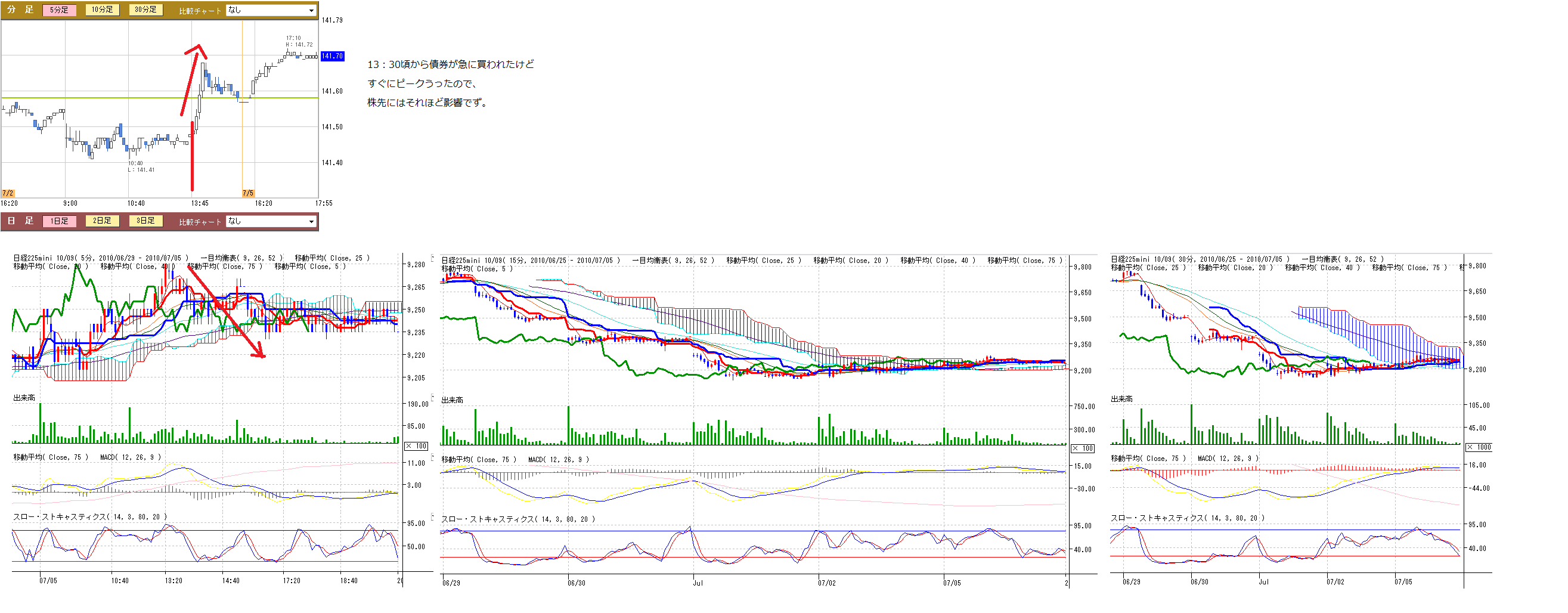Click the blue 141.70 current price tag
Screen dimensions: 1568x613
tap(332, 56)
